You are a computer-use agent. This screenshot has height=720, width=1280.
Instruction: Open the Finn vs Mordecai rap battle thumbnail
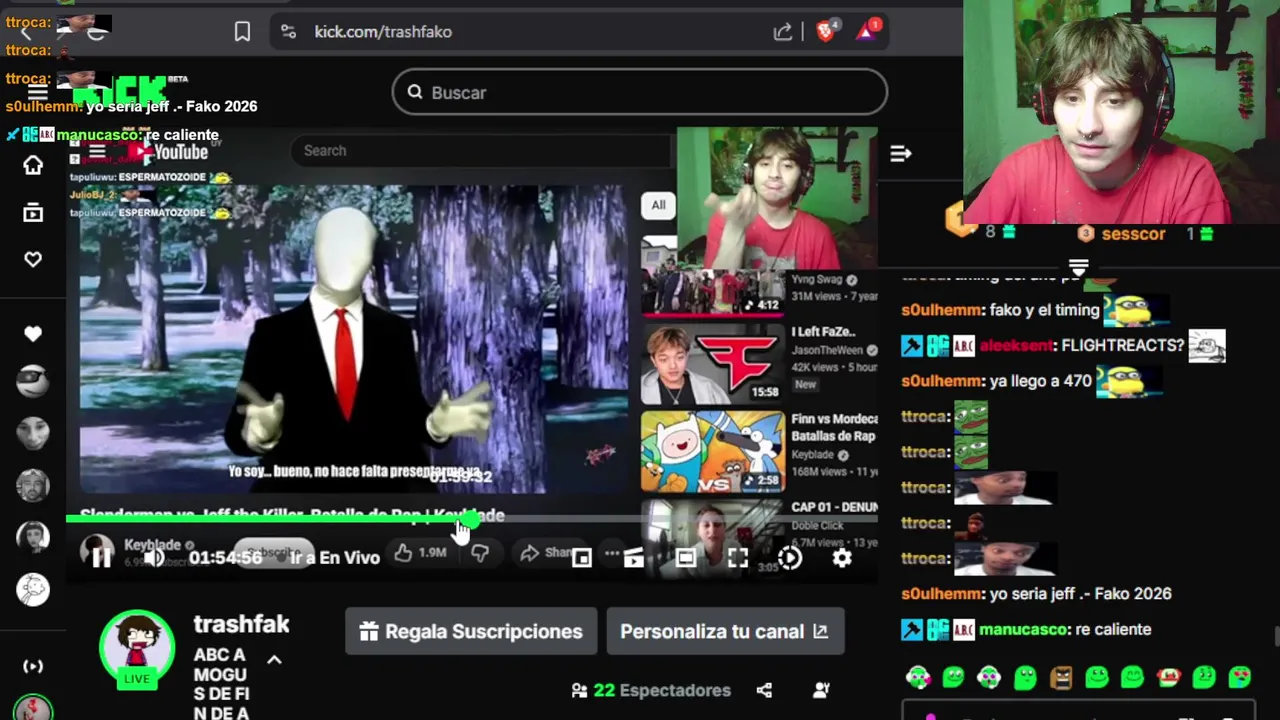coord(713,451)
